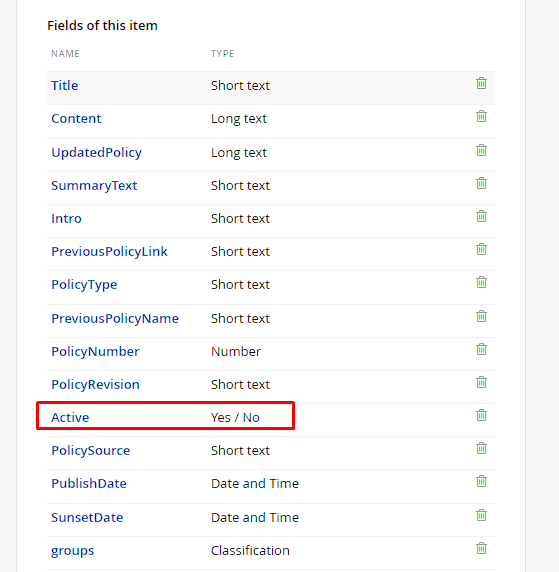Image resolution: width=559 pixels, height=572 pixels.
Task: Remove UpdatedPolicy field via trash icon
Action: coord(481,150)
